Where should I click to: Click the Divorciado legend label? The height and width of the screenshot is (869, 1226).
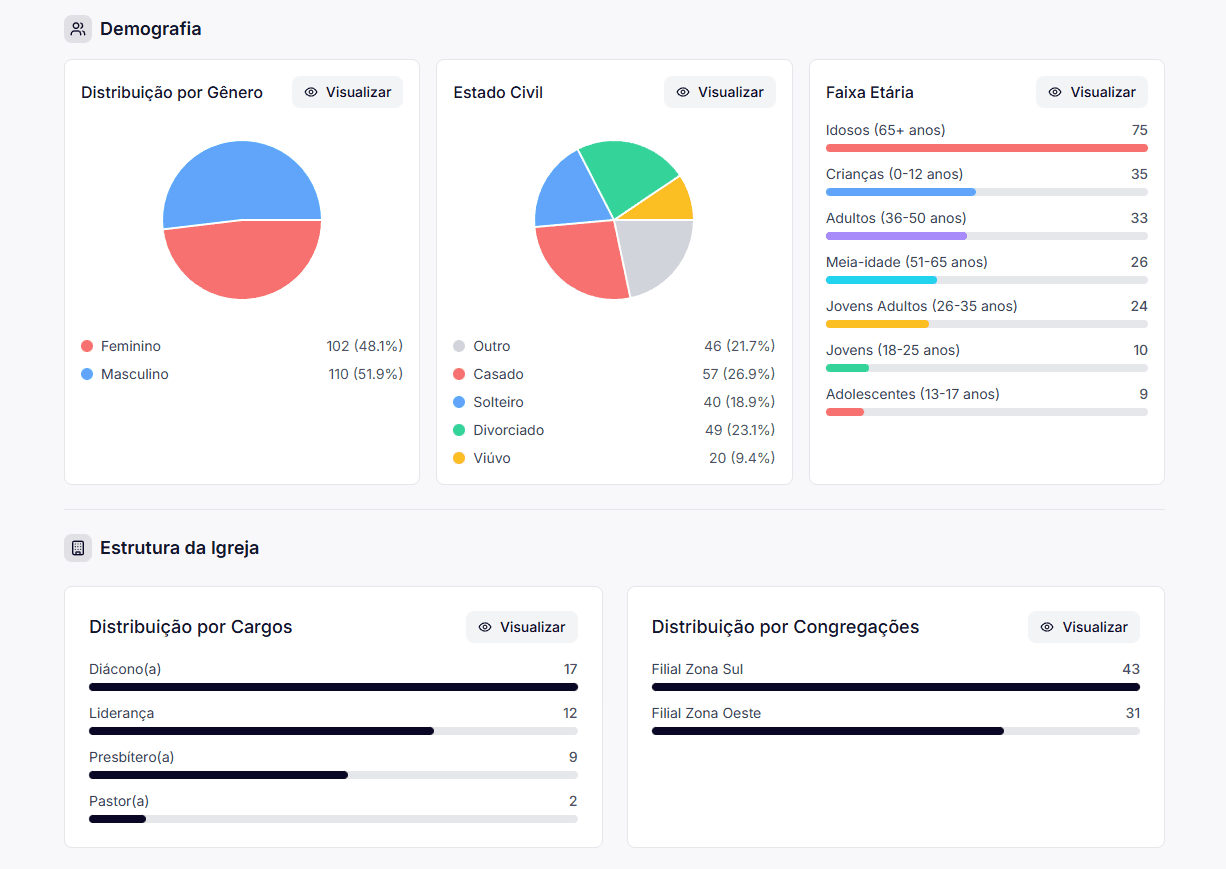point(509,430)
